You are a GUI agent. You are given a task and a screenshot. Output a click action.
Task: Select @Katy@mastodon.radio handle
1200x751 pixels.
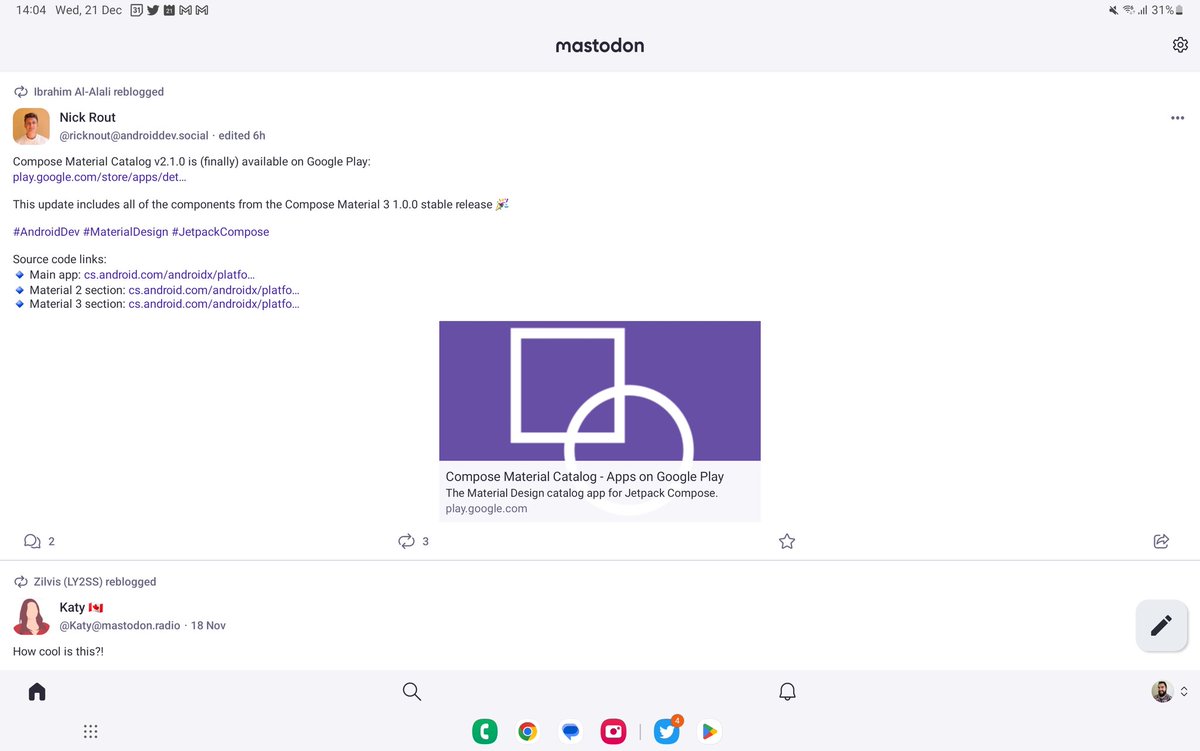click(x=120, y=625)
